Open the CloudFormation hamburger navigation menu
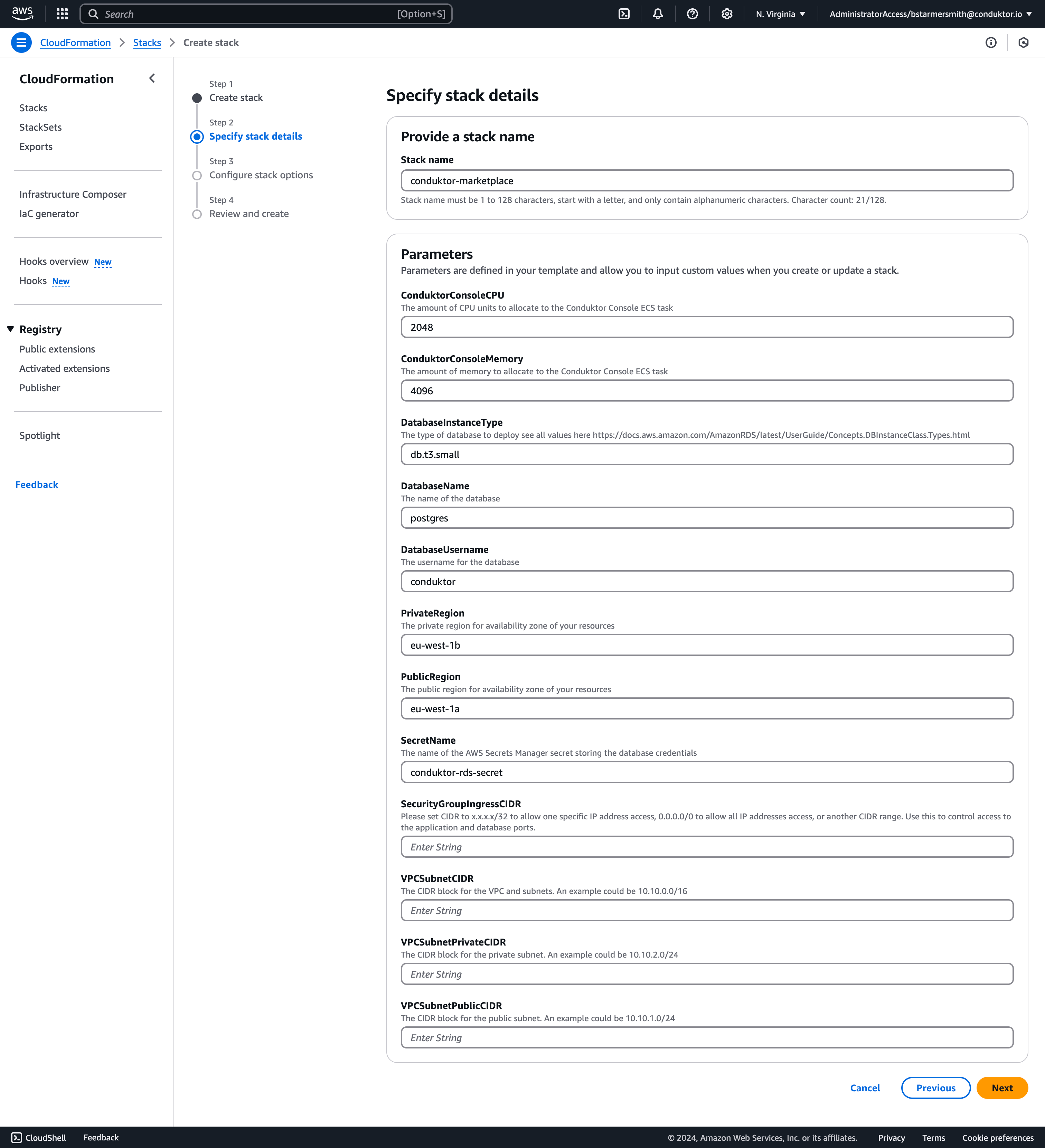1045x1148 pixels. click(21, 42)
